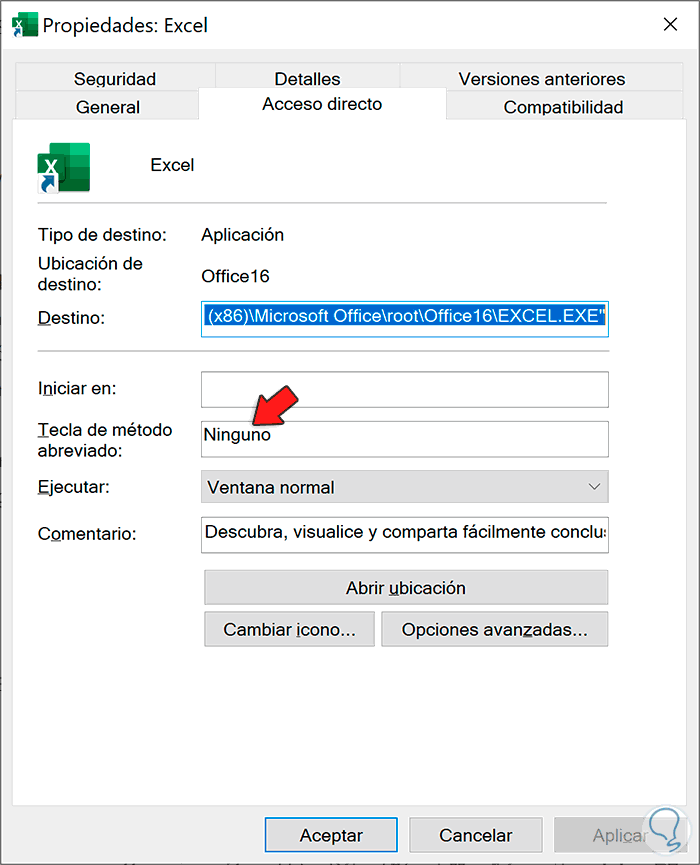
Task: Click the Comentario label
Action: coord(87,534)
